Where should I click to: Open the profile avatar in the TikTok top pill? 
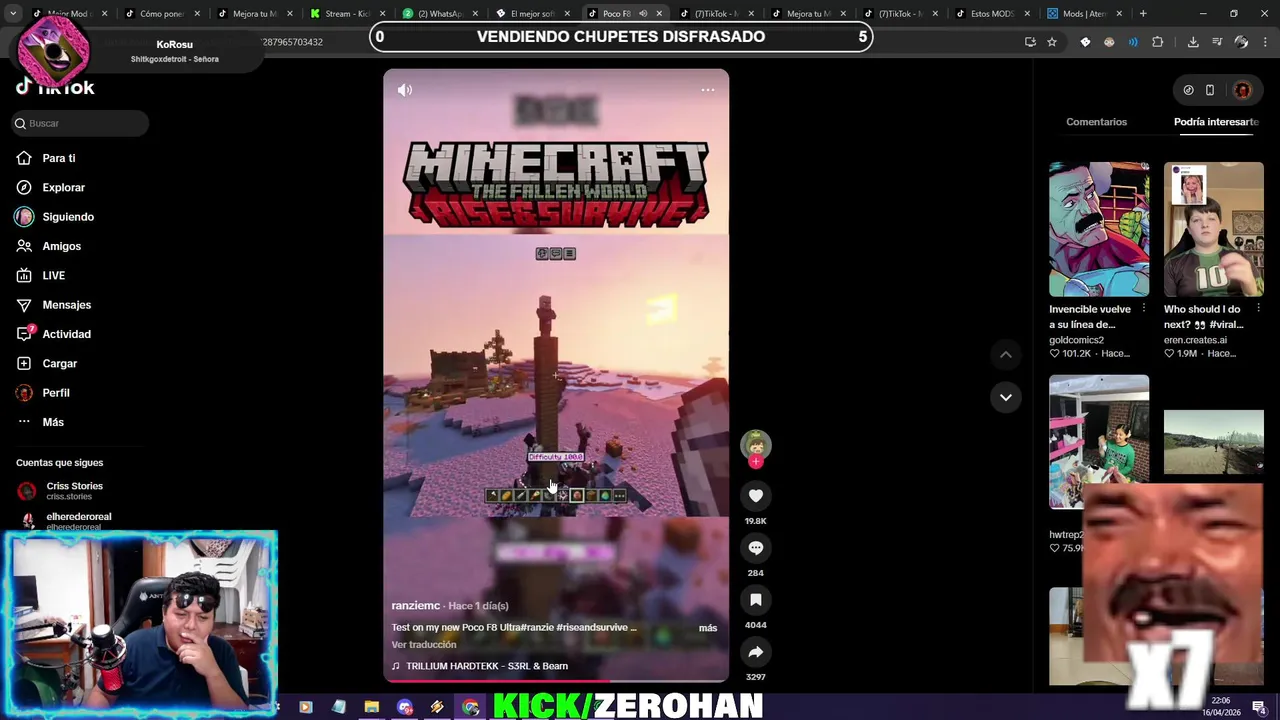[x=1242, y=90]
